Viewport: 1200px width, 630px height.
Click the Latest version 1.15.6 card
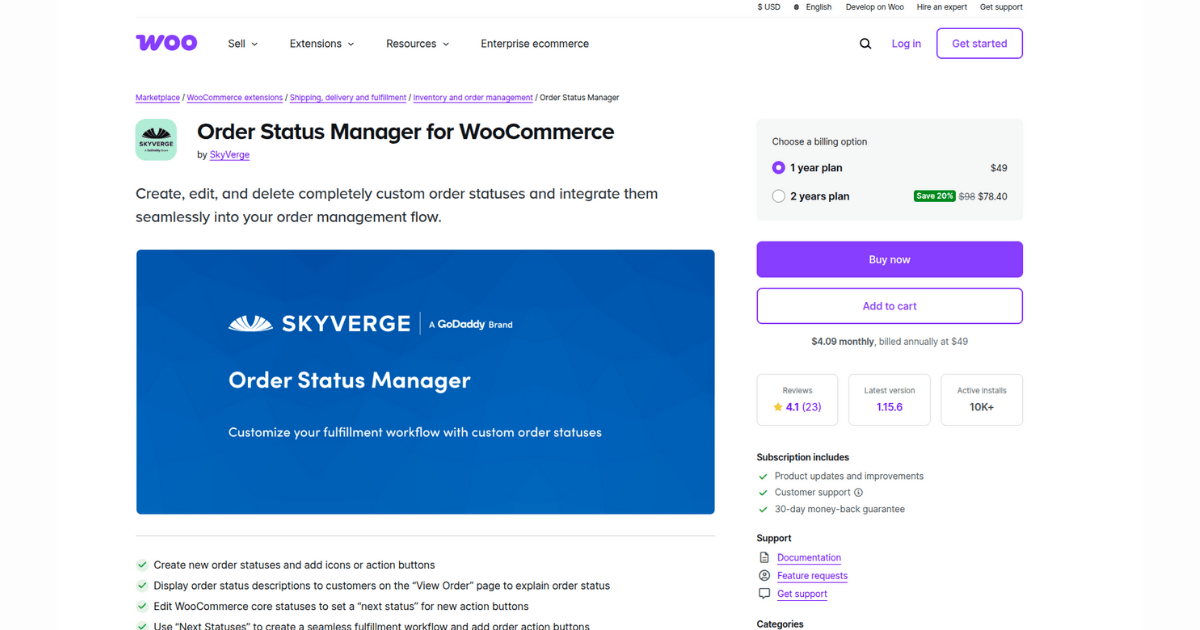(889, 400)
